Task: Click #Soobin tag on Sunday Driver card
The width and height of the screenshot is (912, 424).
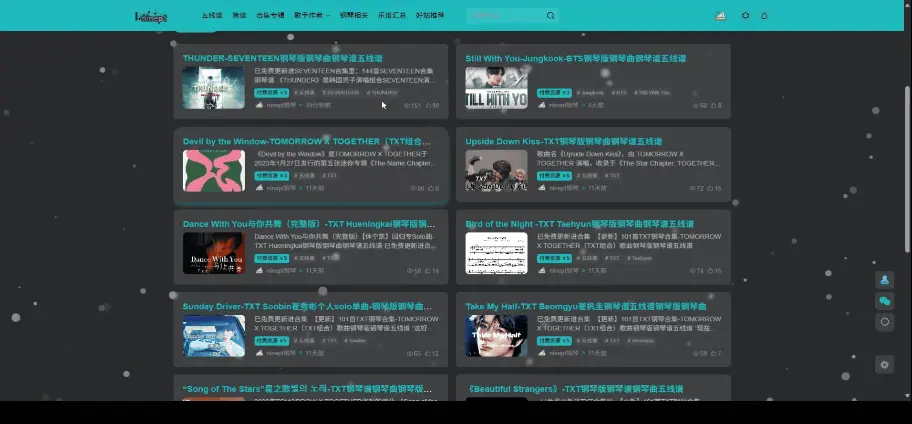Action: (x=354, y=340)
